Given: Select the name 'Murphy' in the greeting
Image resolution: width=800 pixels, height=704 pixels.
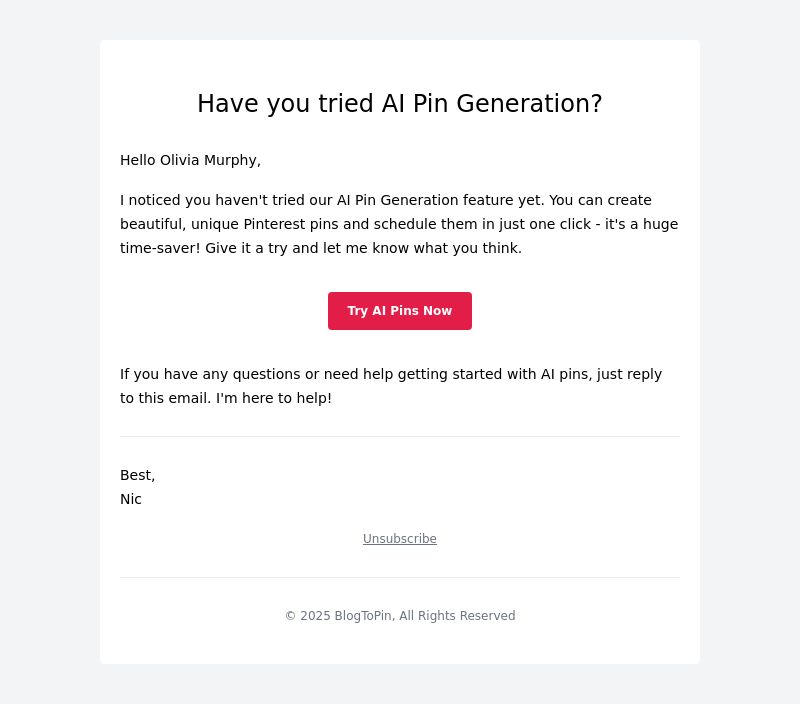Looking at the screenshot, I should (231, 160).
